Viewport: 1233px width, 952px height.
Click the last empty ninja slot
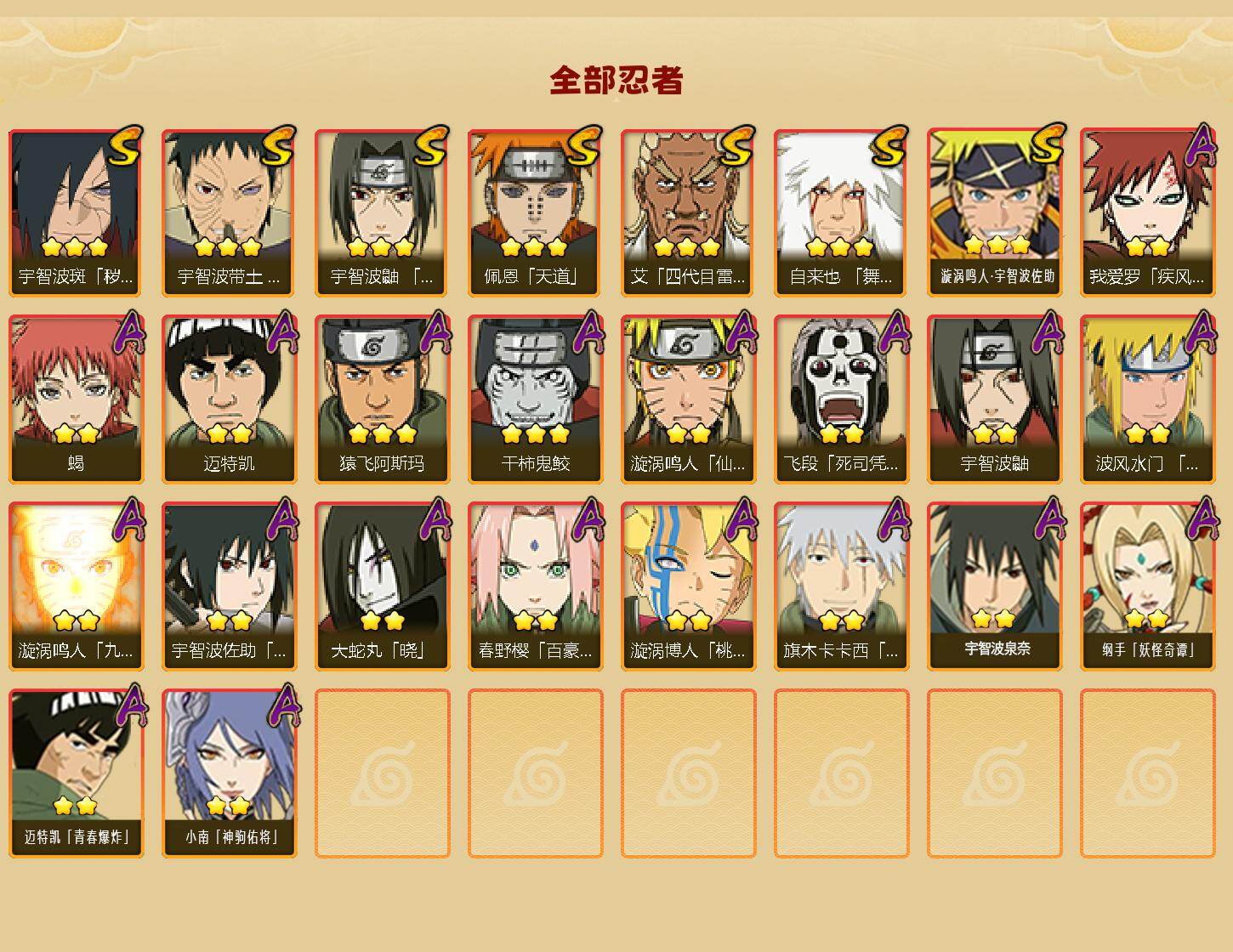[1147, 773]
